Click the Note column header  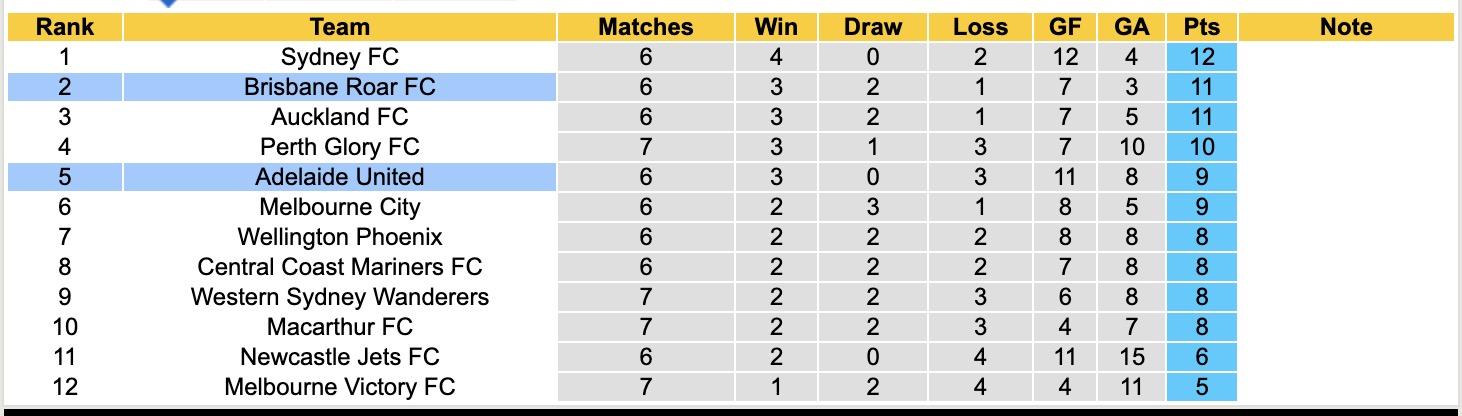(1346, 27)
